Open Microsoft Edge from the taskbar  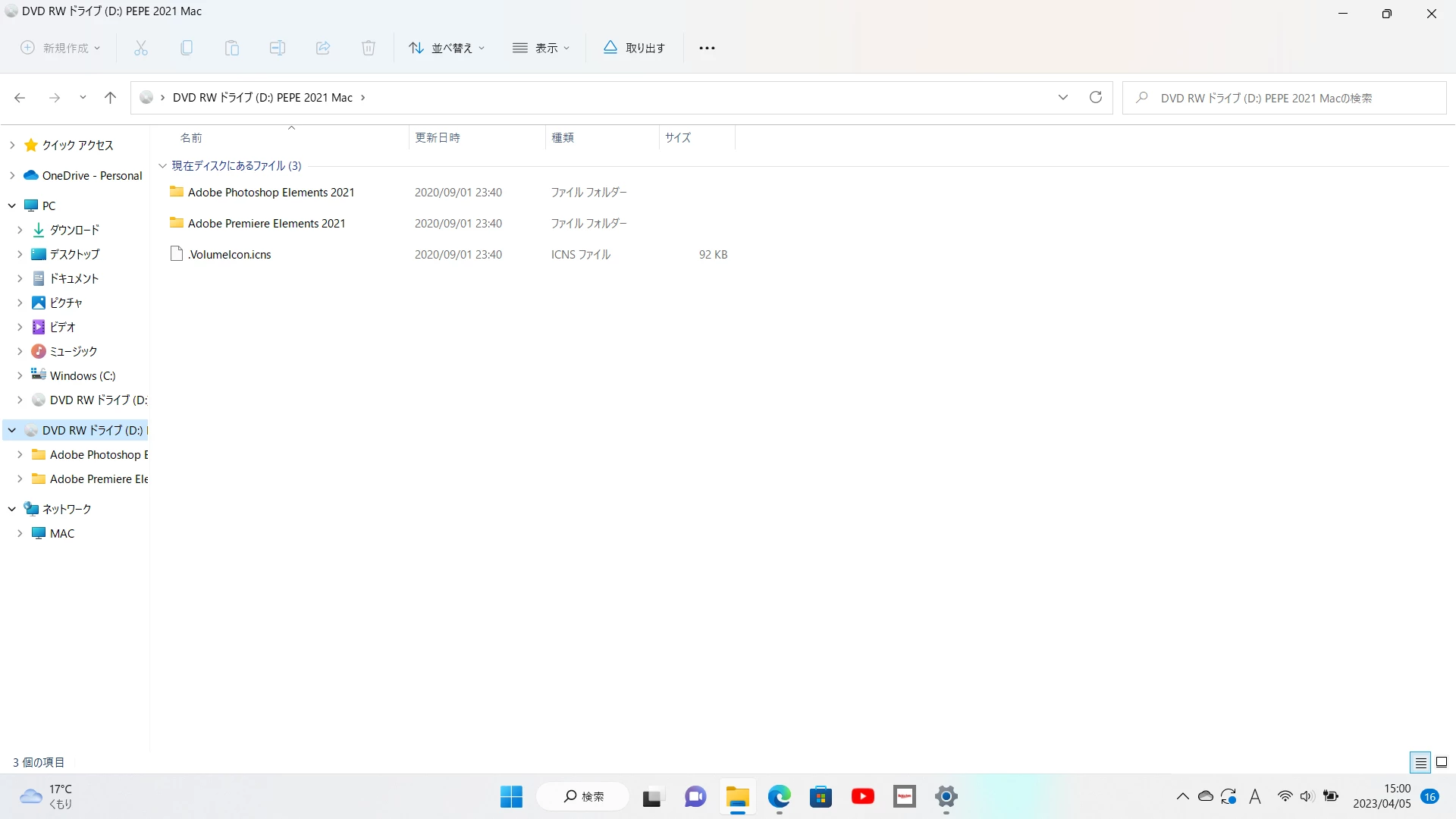[x=779, y=796]
